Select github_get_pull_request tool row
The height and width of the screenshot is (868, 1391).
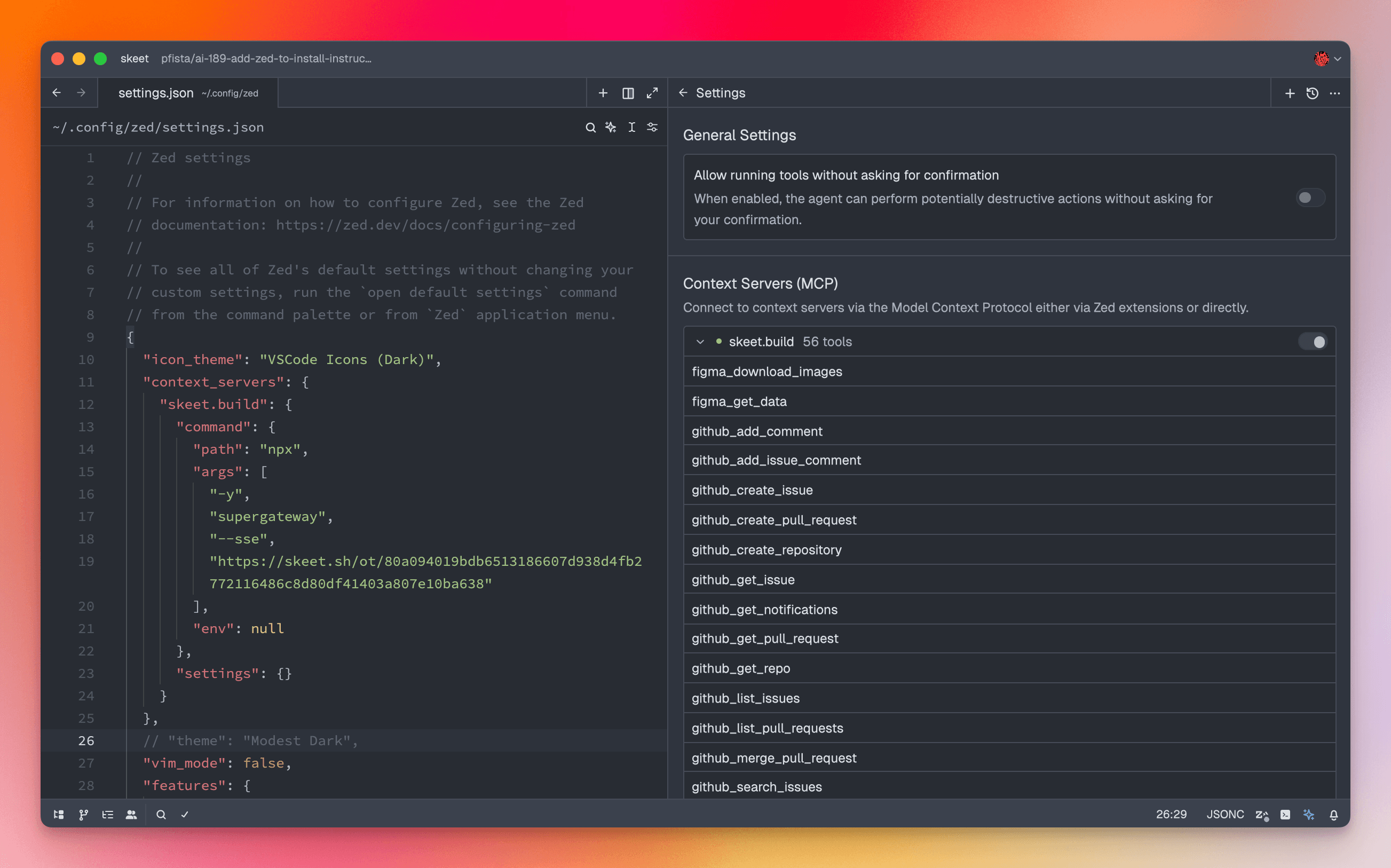[x=1009, y=638]
